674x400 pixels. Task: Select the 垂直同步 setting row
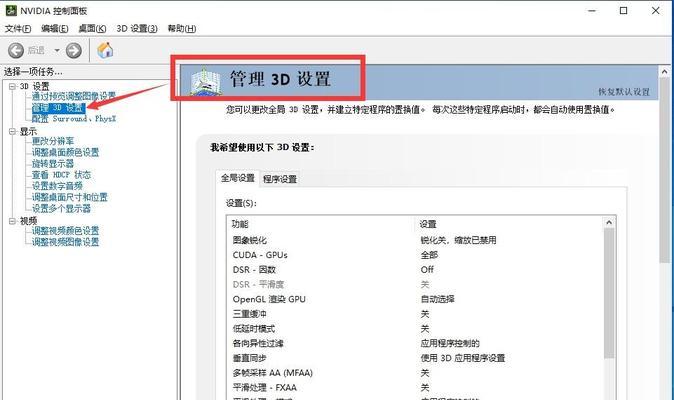point(415,358)
